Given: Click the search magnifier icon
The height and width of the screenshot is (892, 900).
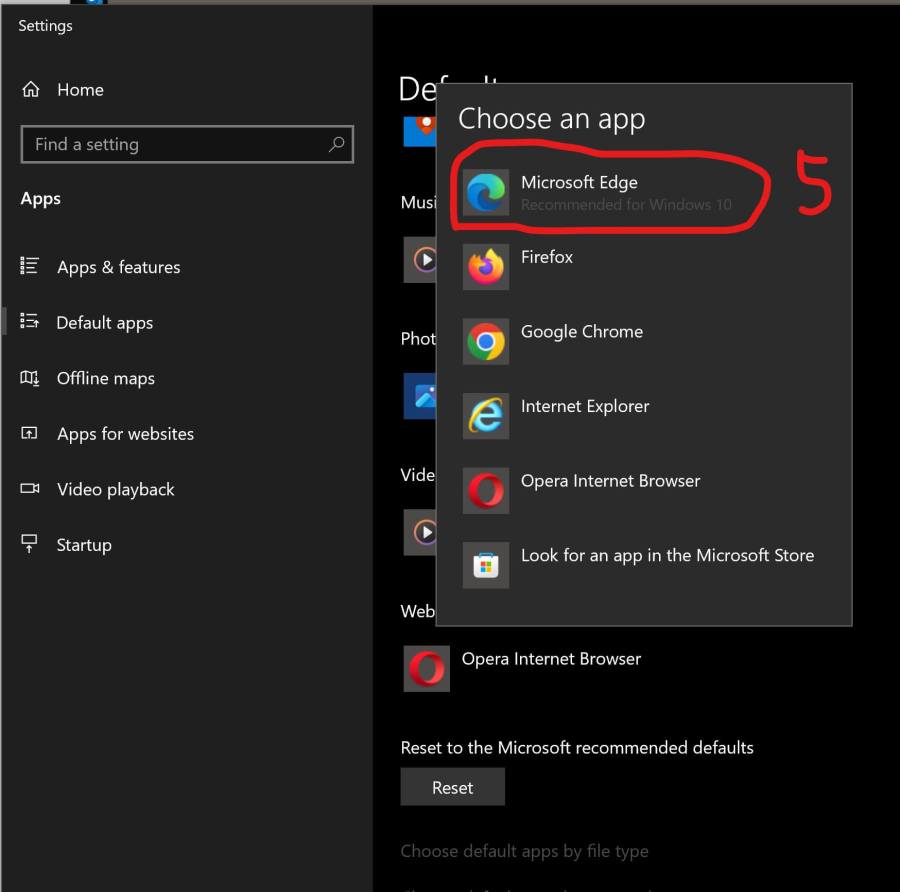Looking at the screenshot, I should point(336,144).
